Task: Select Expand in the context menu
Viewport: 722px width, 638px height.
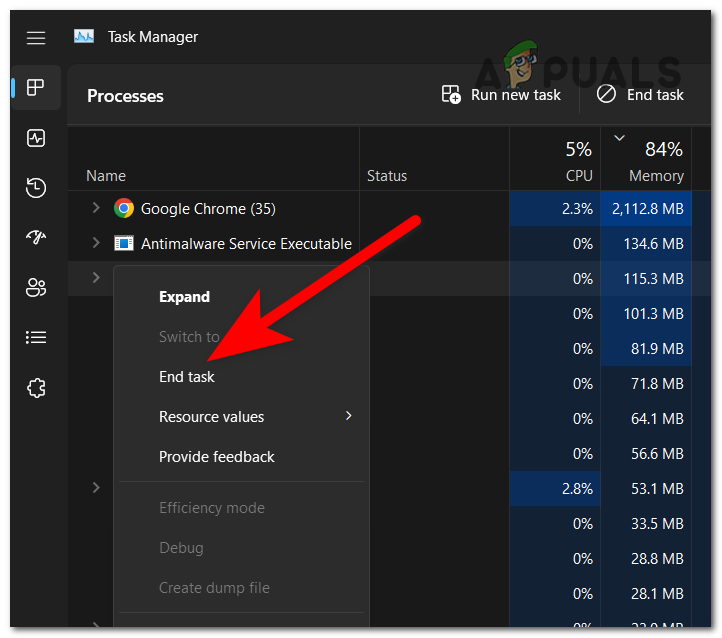Action: point(184,297)
